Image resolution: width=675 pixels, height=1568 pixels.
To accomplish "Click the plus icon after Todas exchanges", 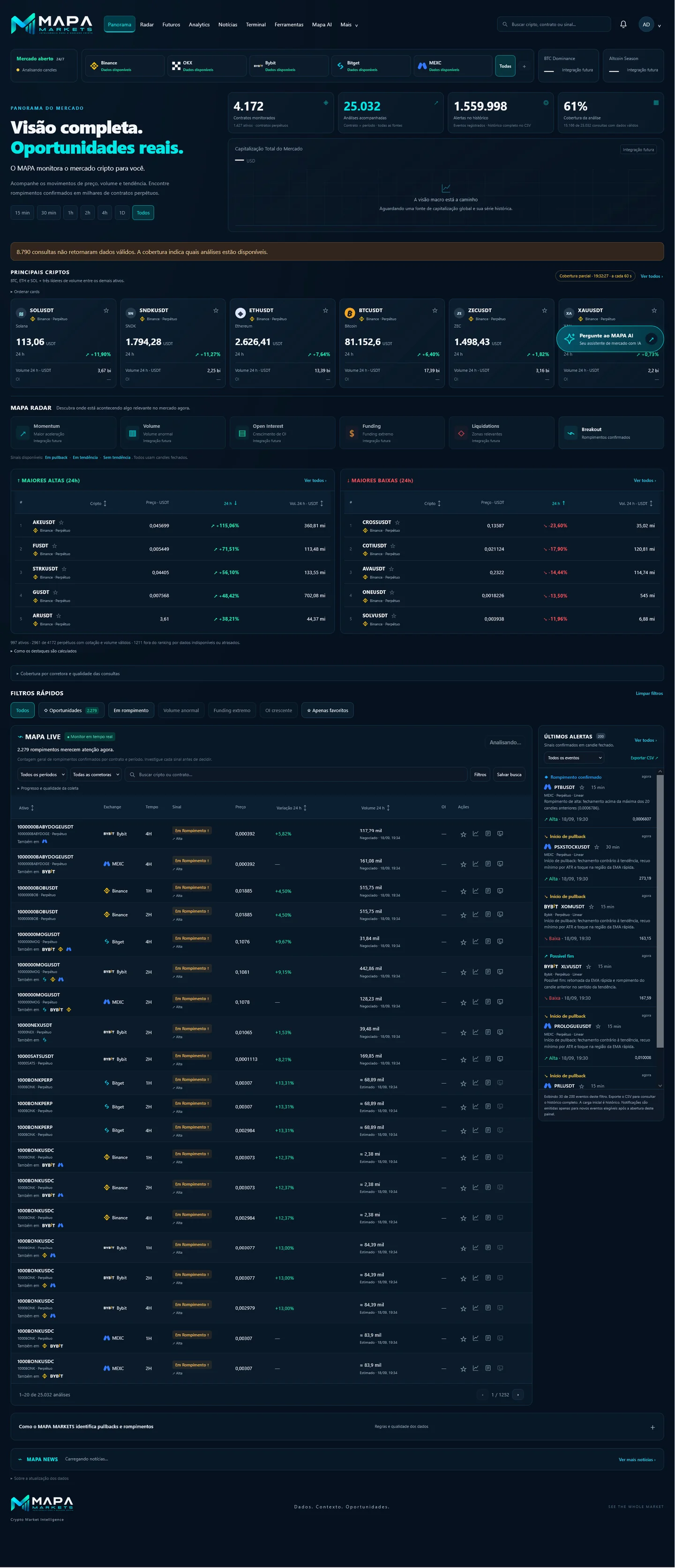I will pyautogui.click(x=524, y=66).
